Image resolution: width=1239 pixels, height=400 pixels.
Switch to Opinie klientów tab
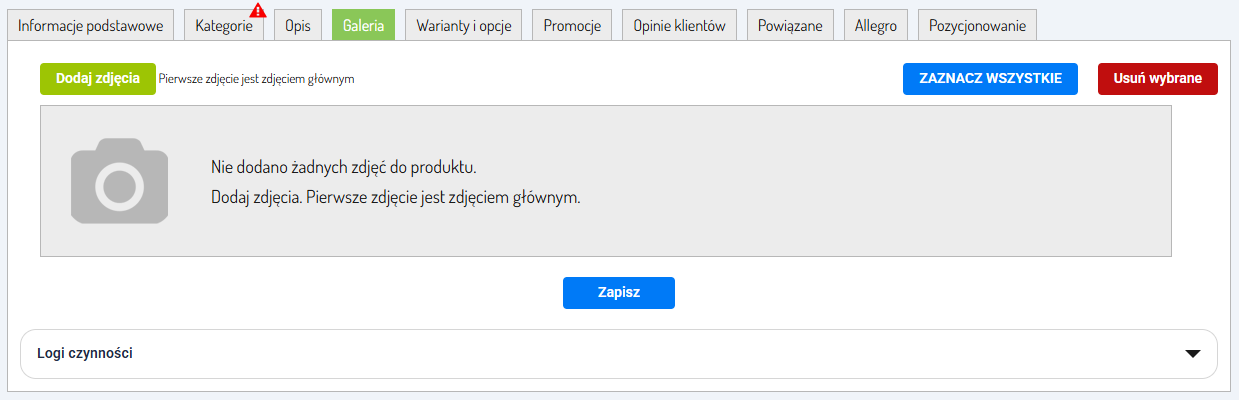tap(679, 26)
